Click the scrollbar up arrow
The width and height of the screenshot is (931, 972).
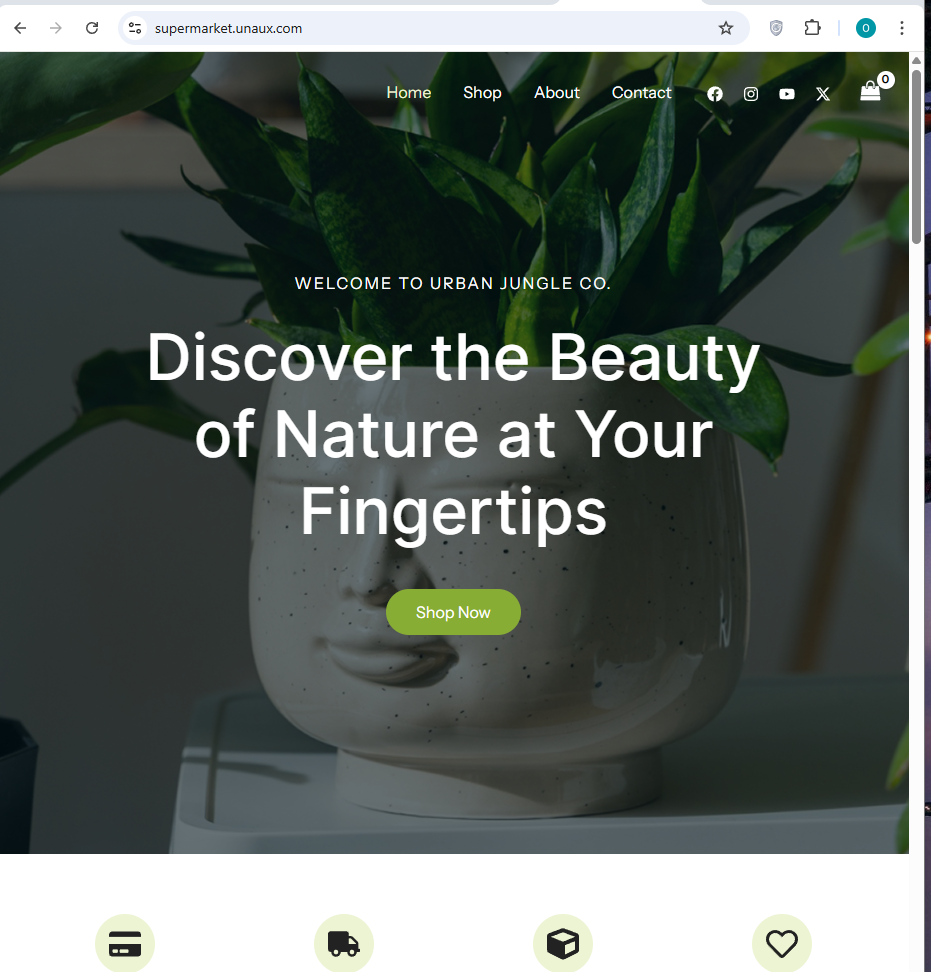point(916,60)
